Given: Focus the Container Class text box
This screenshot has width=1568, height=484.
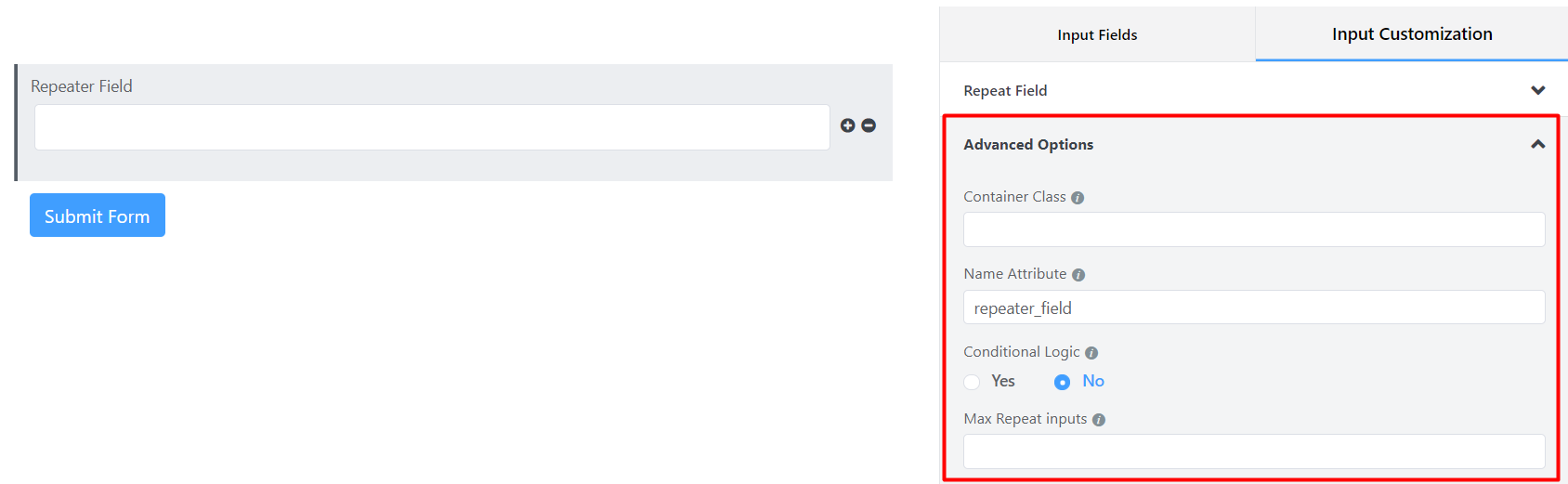Looking at the screenshot, I should [x=1254, y=229].
